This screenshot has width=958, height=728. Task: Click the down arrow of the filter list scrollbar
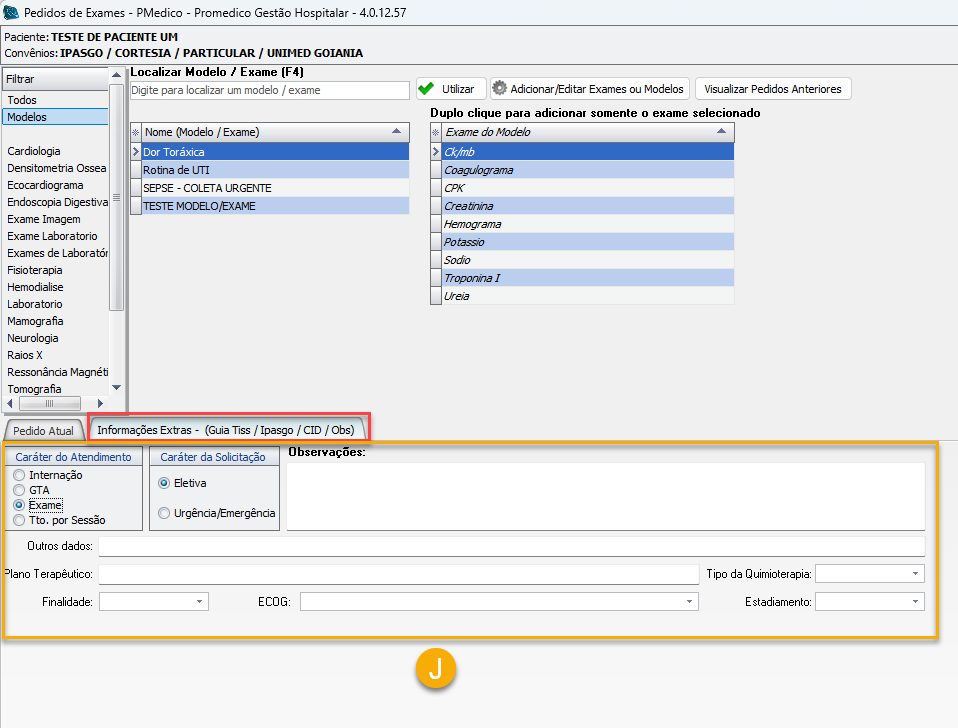point(116,387)
